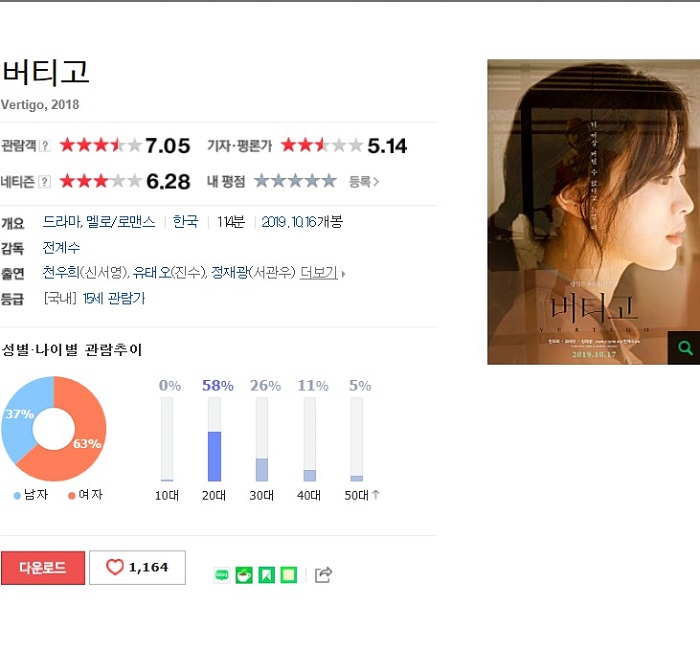
Task: Click the green bookmark share icon
Action: pos(267,575)
